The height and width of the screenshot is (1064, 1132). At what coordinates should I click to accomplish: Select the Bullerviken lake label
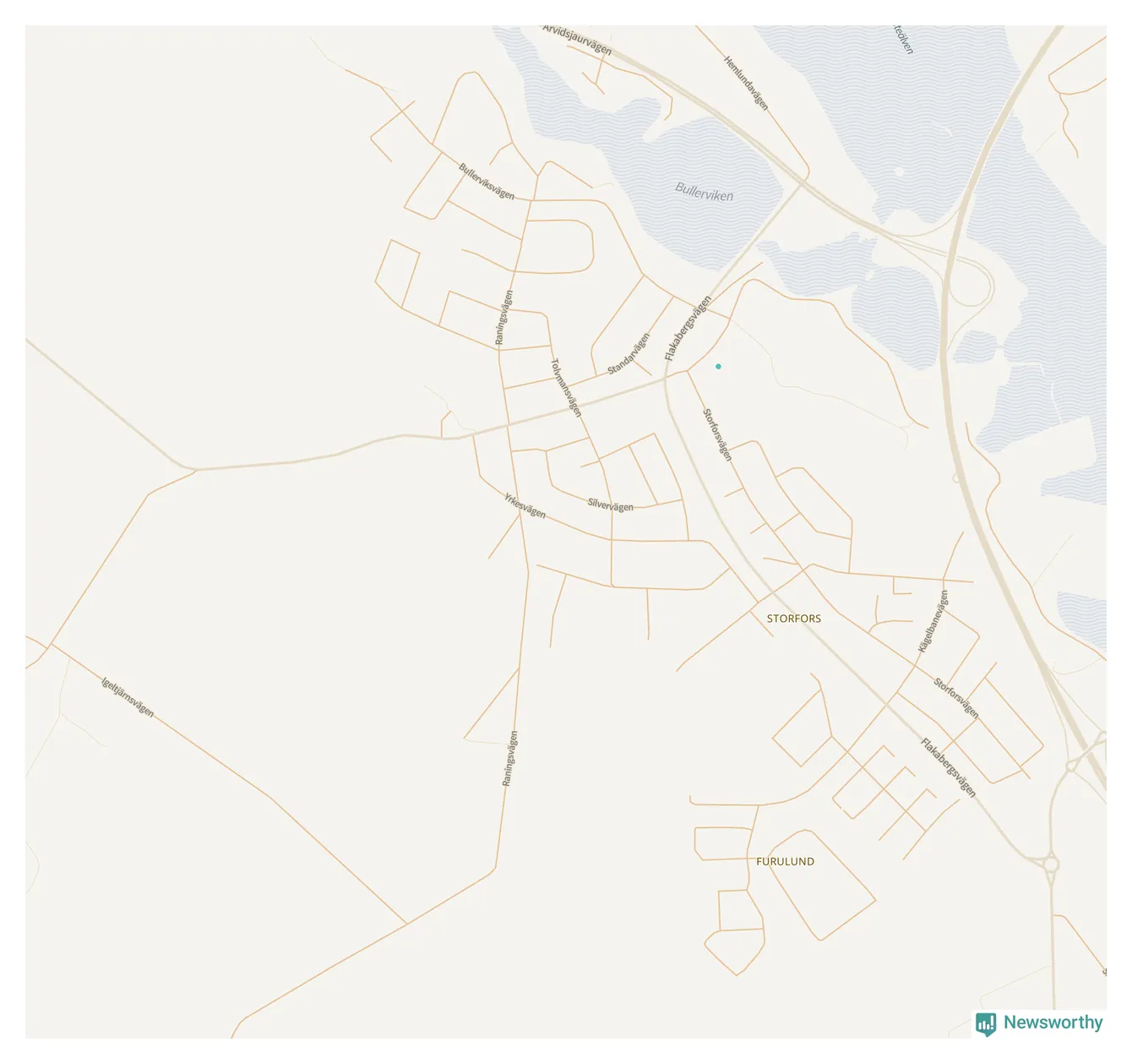[x=705, y=192]
